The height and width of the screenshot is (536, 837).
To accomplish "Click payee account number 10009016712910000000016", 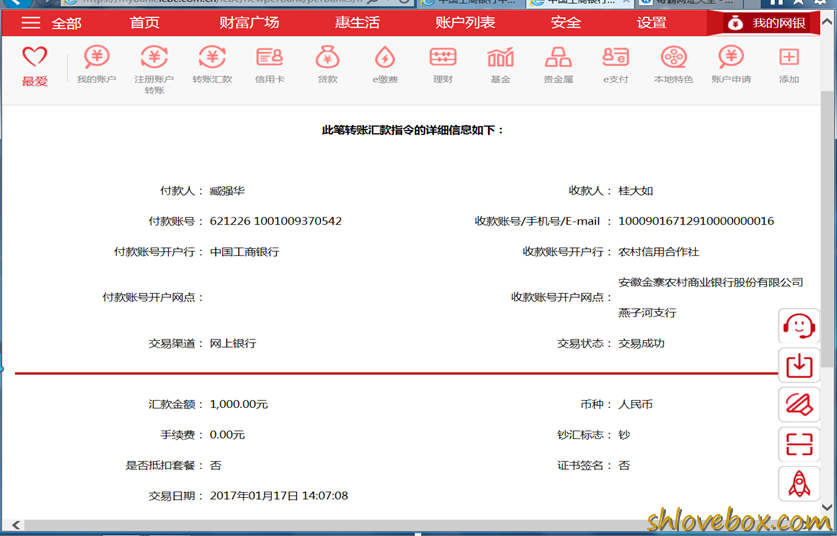I will click(x=696, y=221).
